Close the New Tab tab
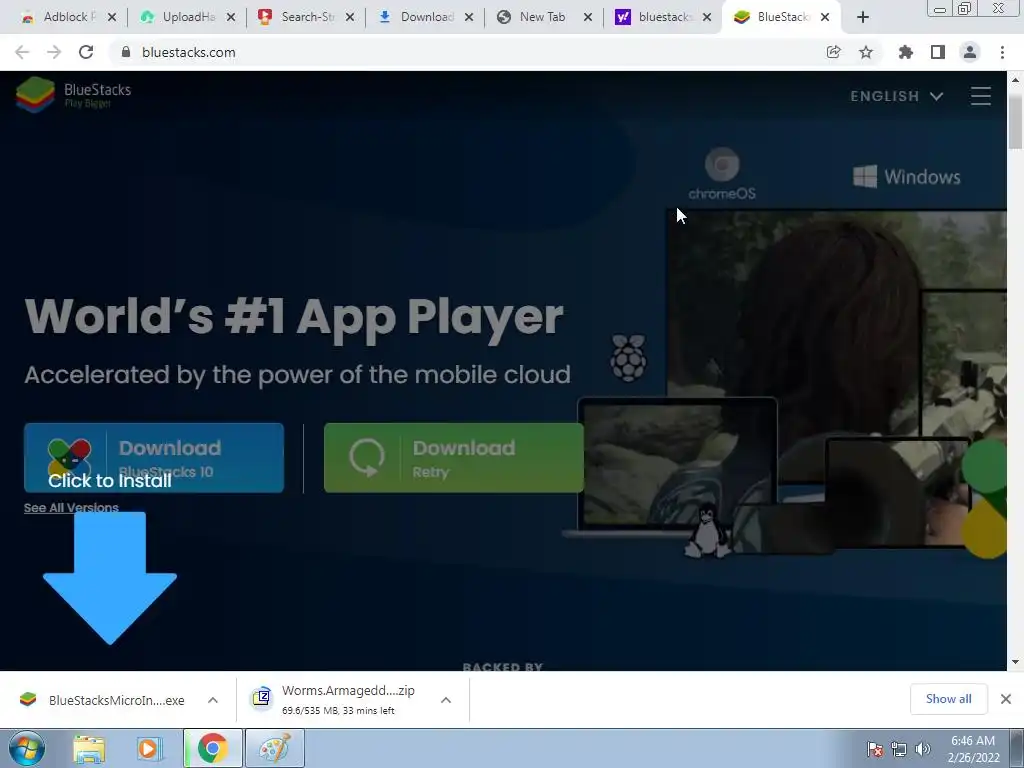 (588, 18)
